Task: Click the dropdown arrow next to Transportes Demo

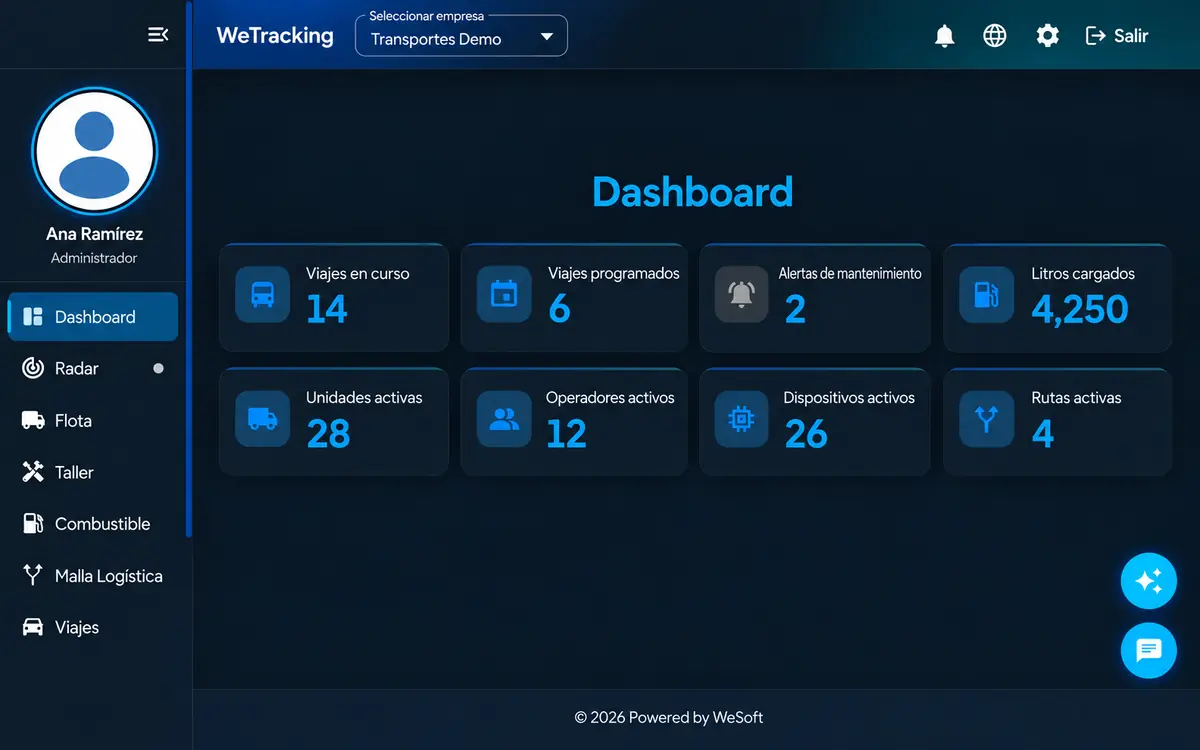Action: [x=546, y=37]
